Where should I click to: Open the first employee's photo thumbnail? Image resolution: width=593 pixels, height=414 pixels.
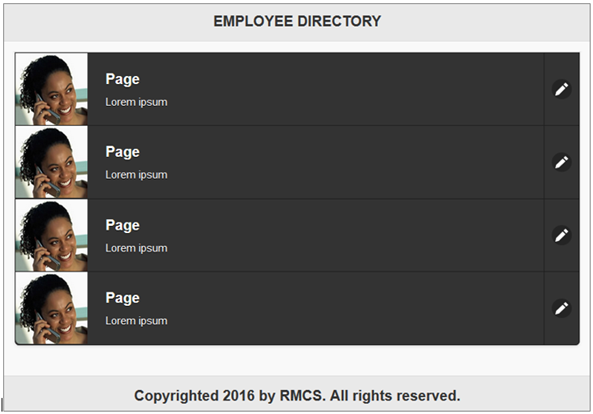51,89
